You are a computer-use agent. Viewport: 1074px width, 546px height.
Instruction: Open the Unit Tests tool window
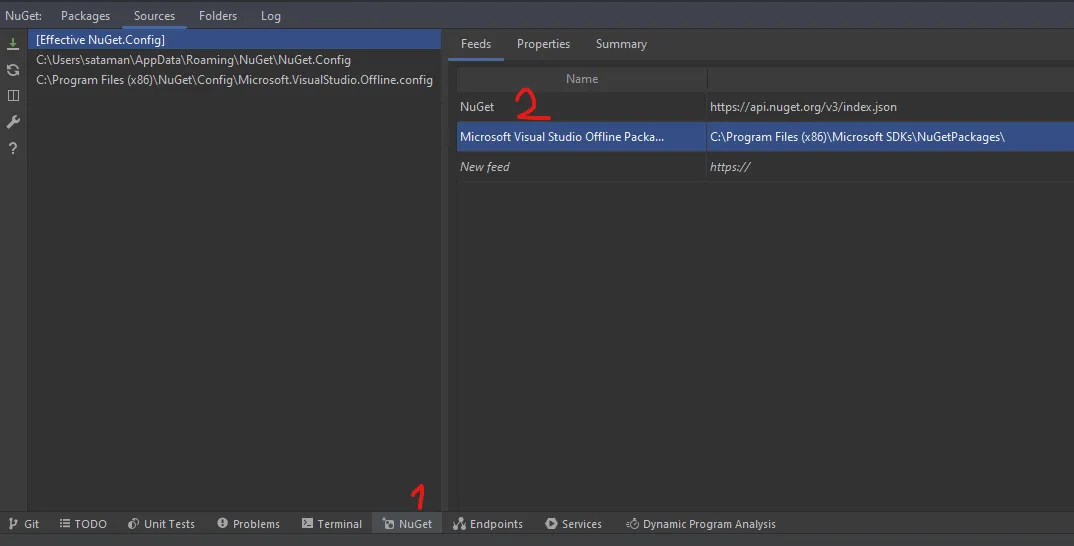tap(162, 524)
